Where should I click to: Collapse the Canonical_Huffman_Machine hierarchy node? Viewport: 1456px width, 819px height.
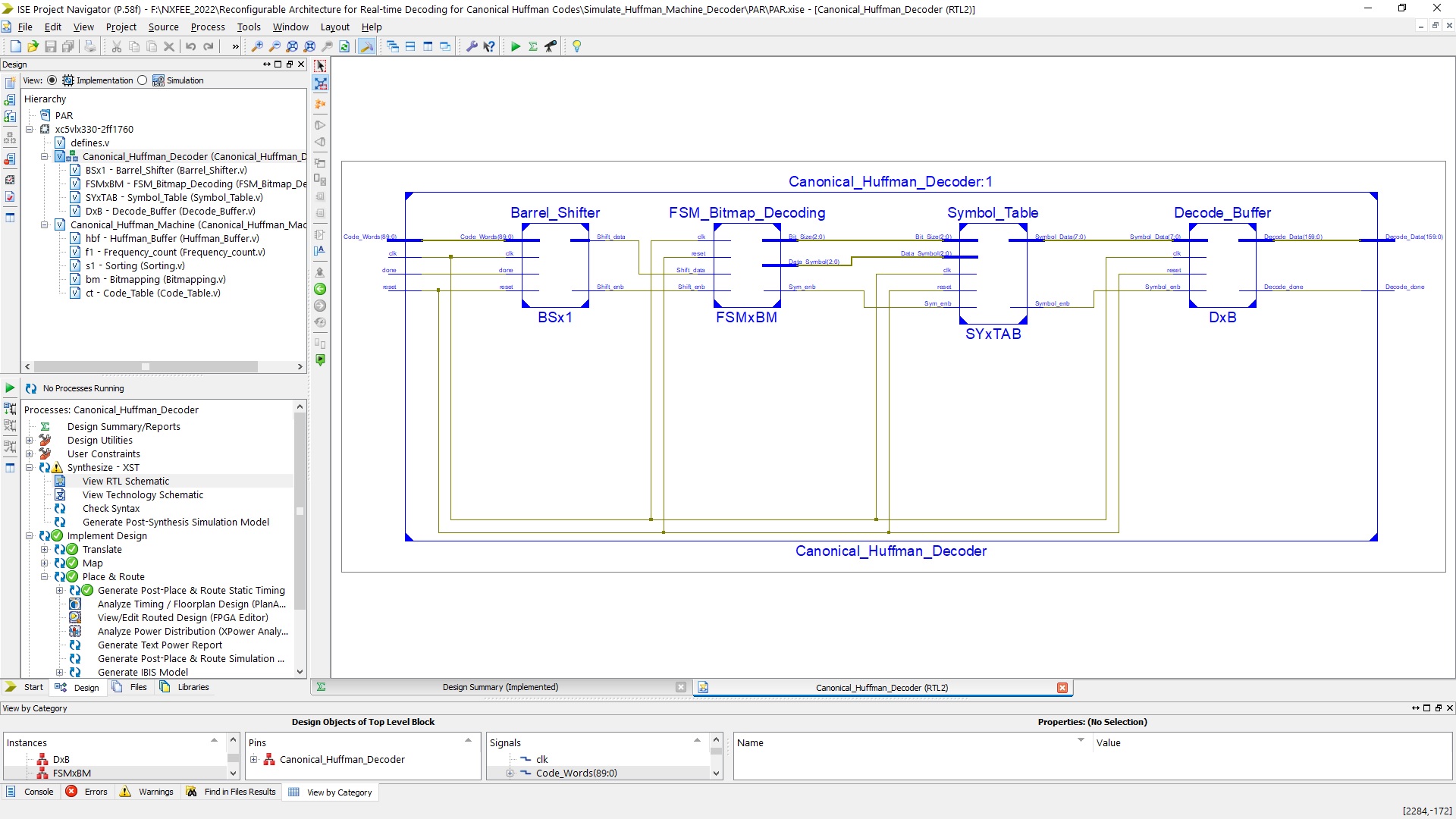pyautogui.click(x=44, y=224)
